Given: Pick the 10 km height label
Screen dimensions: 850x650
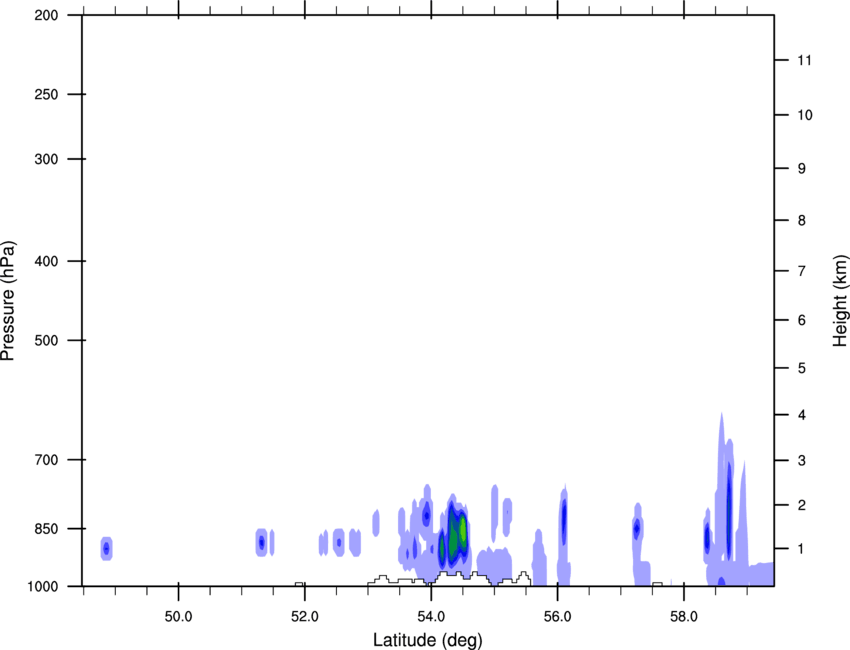Looking at the screenshot, I should click(x=805, y=115).
